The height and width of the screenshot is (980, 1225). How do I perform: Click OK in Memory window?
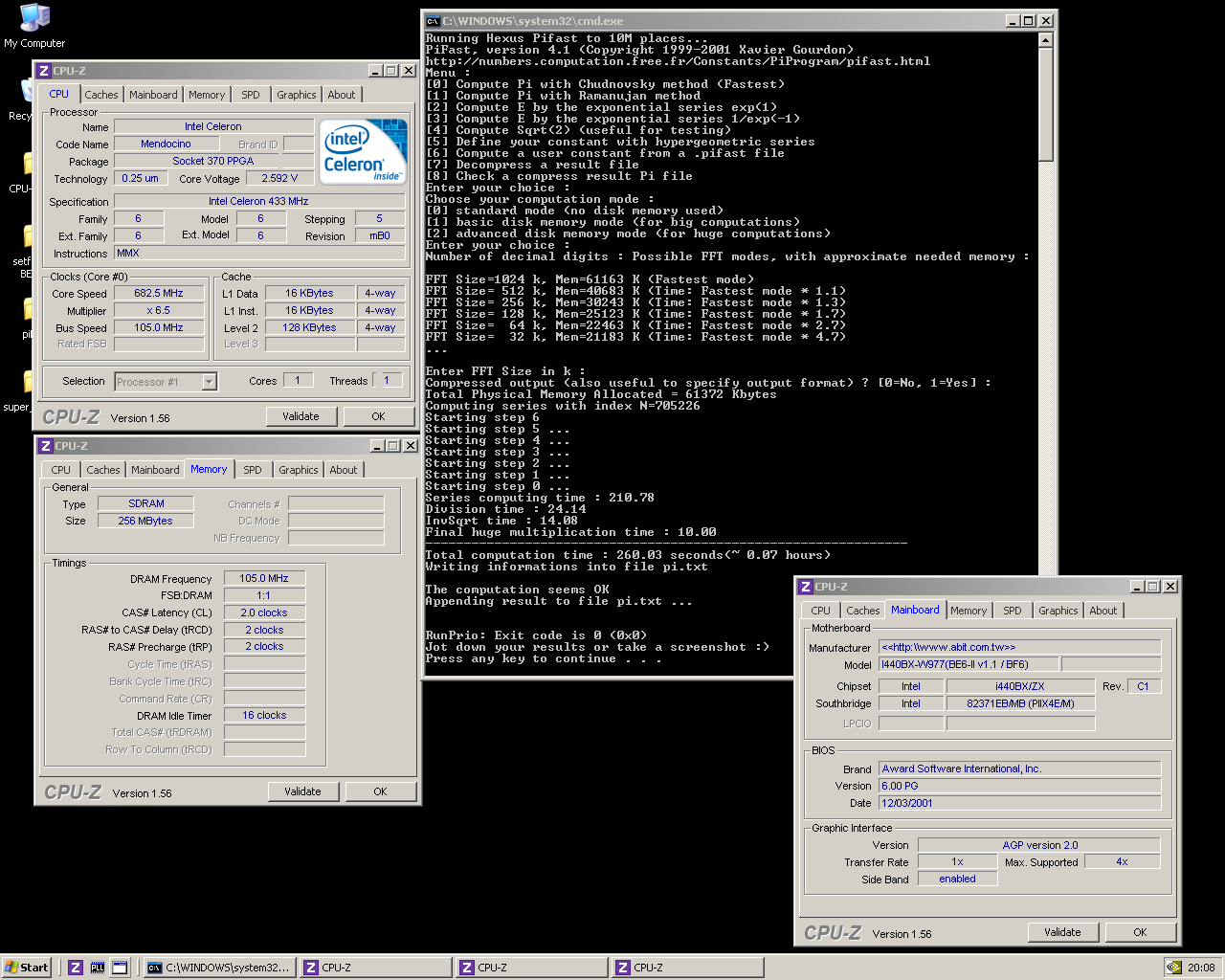381,791
